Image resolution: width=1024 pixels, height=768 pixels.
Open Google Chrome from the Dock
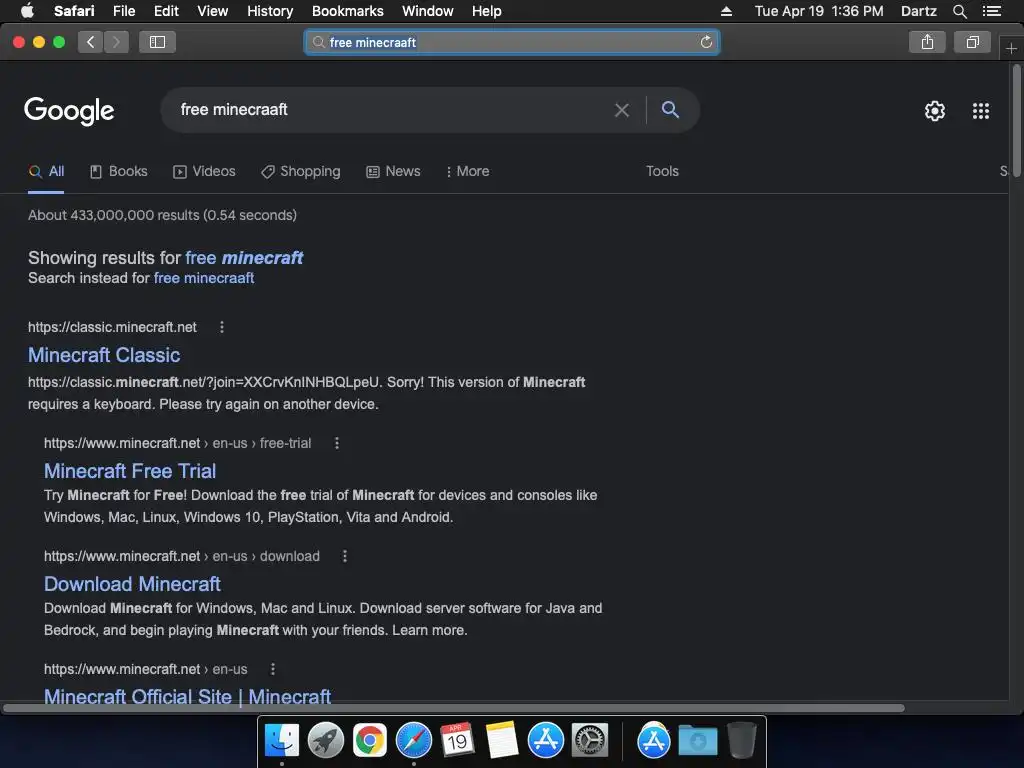[370, 741]
